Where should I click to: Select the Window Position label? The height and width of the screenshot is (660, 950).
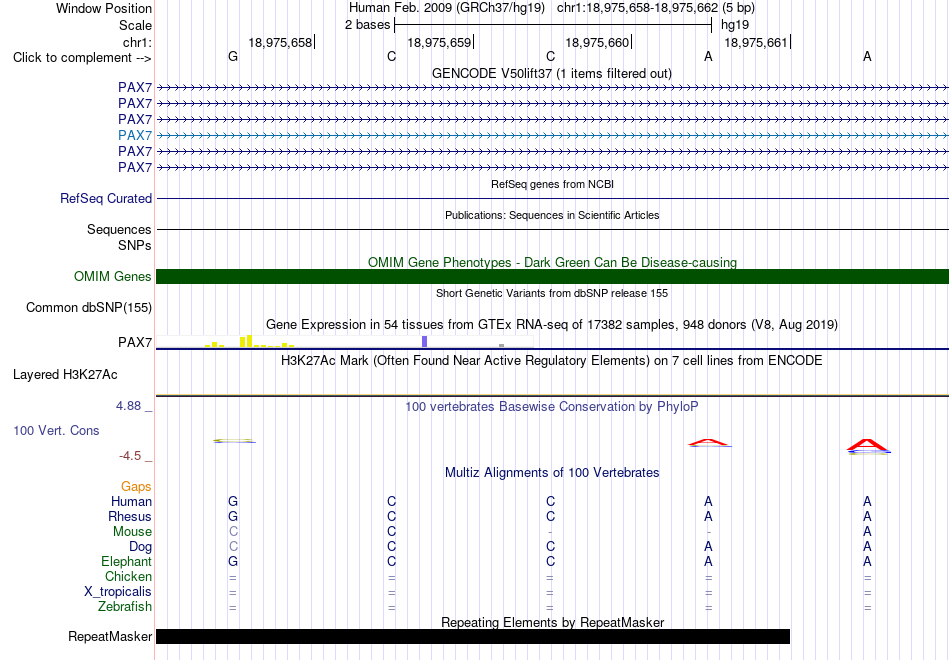click(104, 8)
